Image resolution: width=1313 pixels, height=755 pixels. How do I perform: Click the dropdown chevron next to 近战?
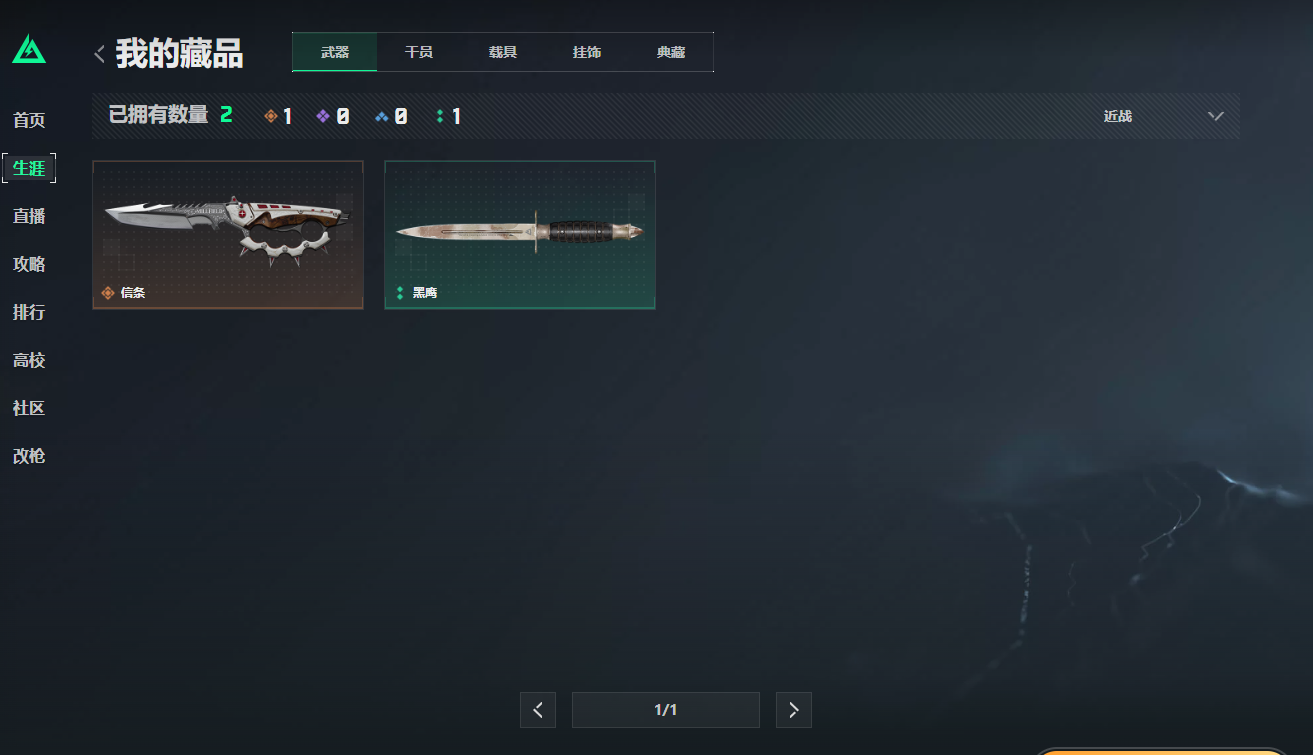(x=1215, y=116)
